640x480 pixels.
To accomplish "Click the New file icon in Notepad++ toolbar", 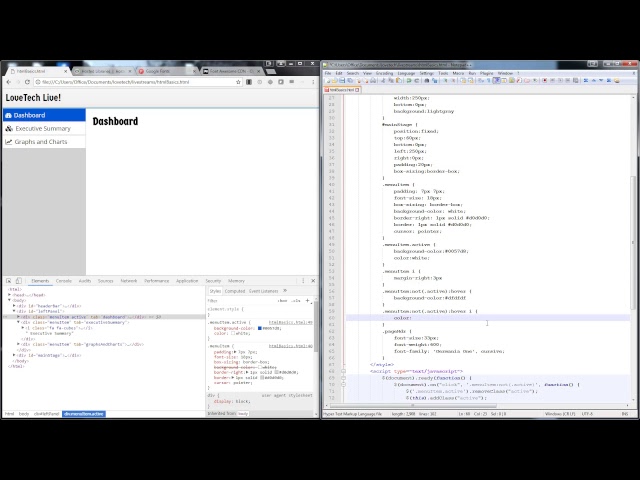I will tap(327, 80).
